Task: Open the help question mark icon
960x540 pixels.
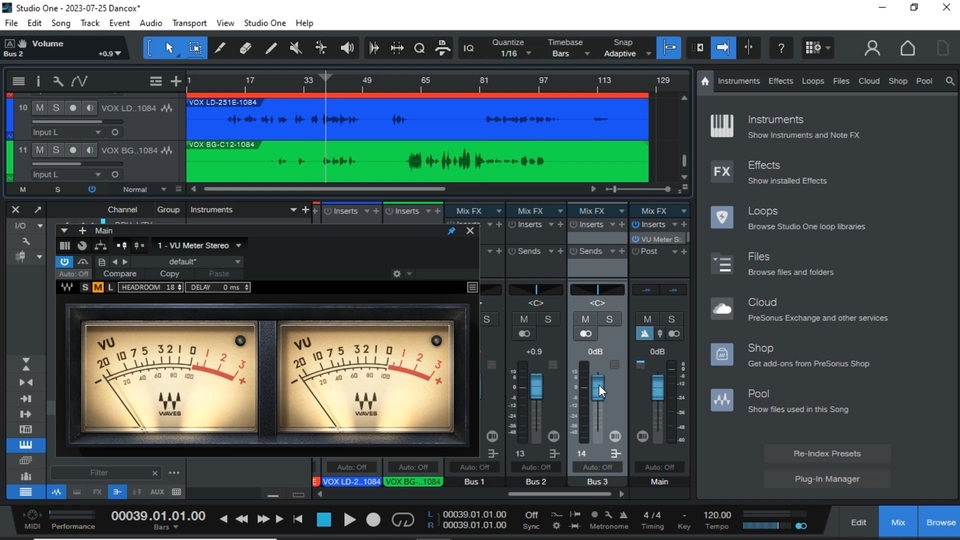Action: pos(781,48)
